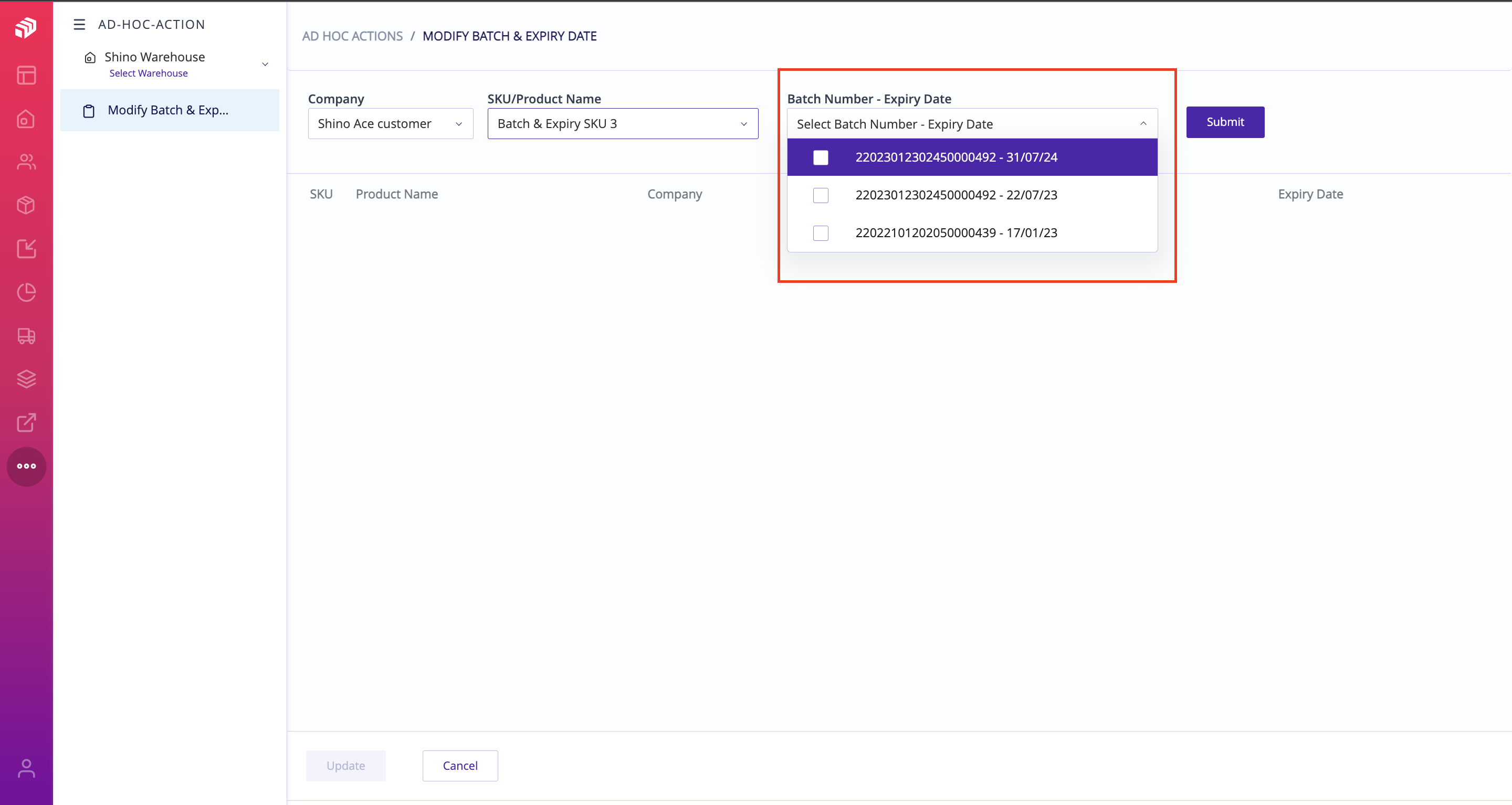Open the warehouse home icon in sidebar
1512x805 pixels.
26,119
